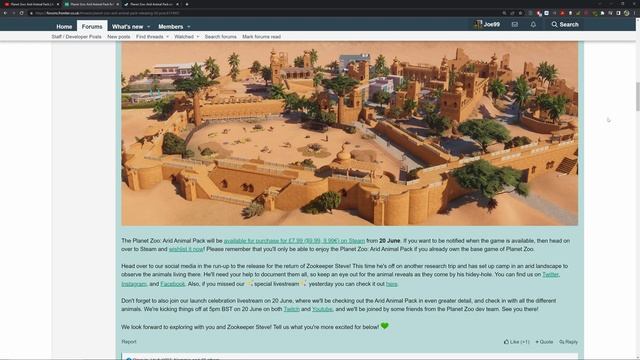Open the Instagram link
This screenshot has width=640, height=360.
[133, 284]
